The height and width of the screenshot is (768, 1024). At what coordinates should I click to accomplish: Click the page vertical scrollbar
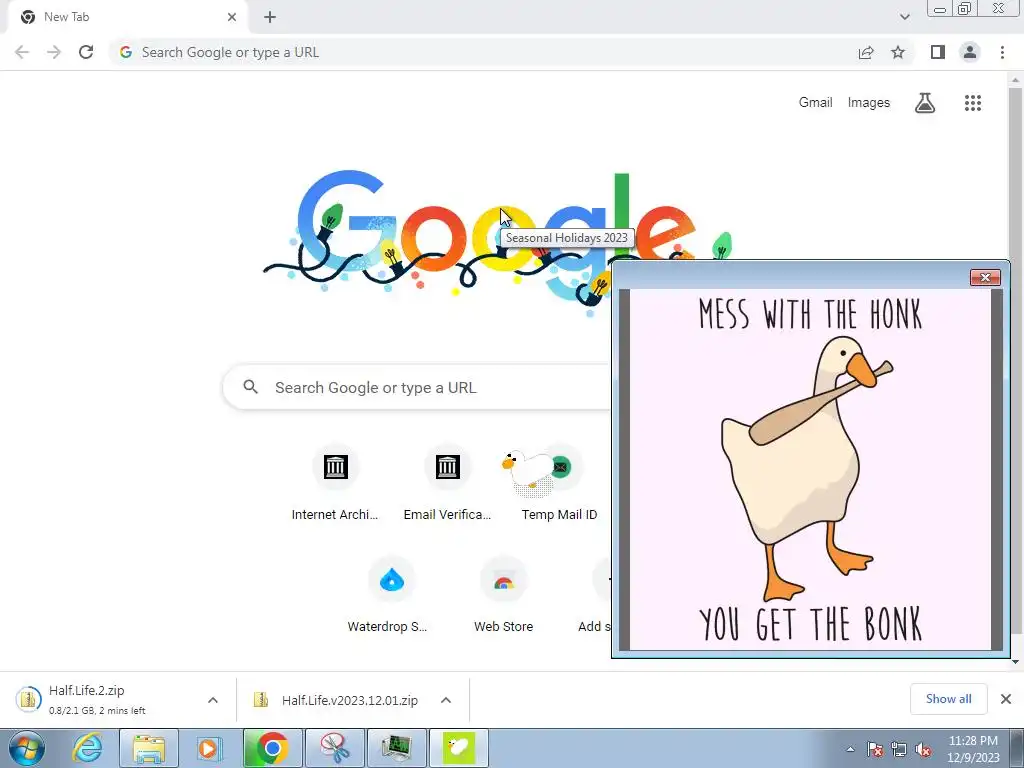(1015, 359)
